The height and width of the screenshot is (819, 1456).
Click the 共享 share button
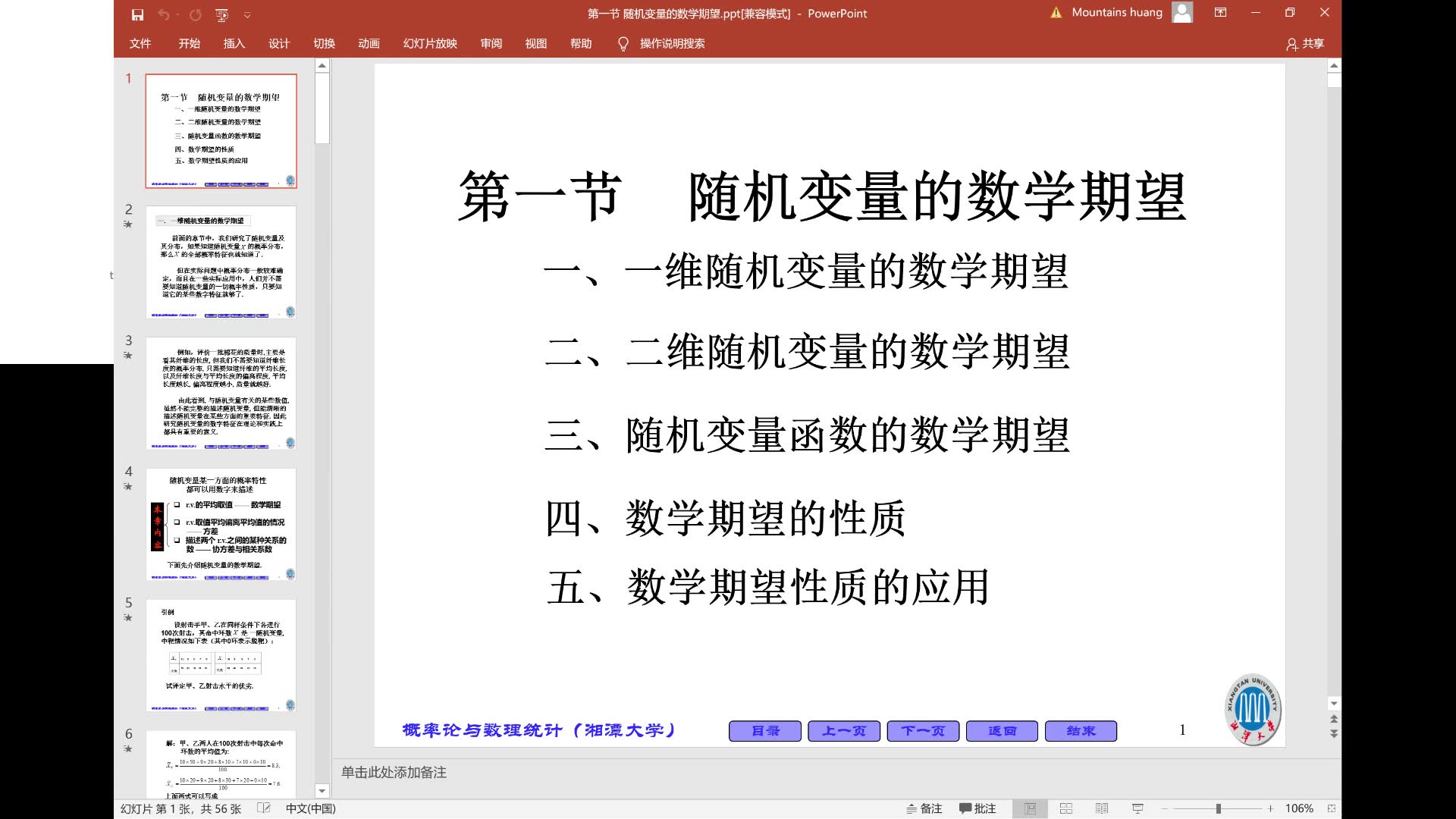pyautogui.click(x=1305, y=43)
